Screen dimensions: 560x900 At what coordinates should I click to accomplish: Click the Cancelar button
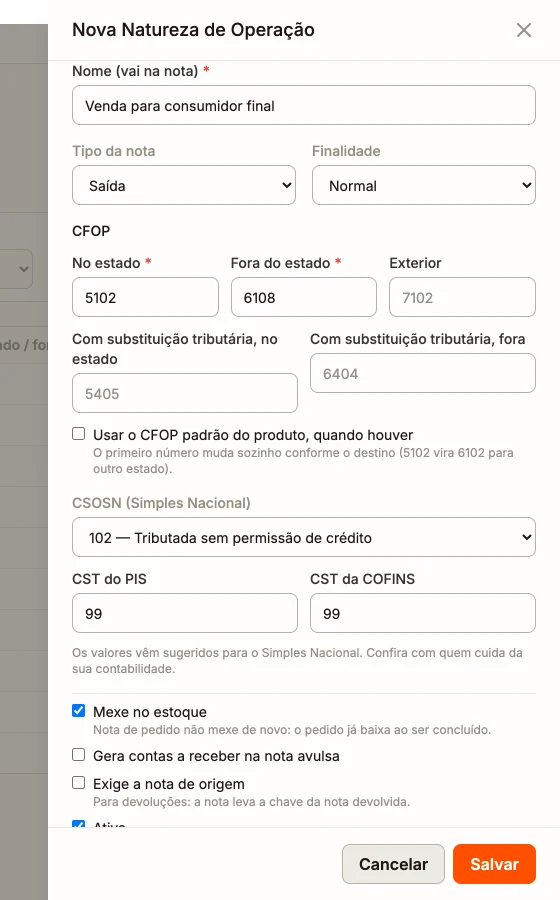tap(393, 864)
